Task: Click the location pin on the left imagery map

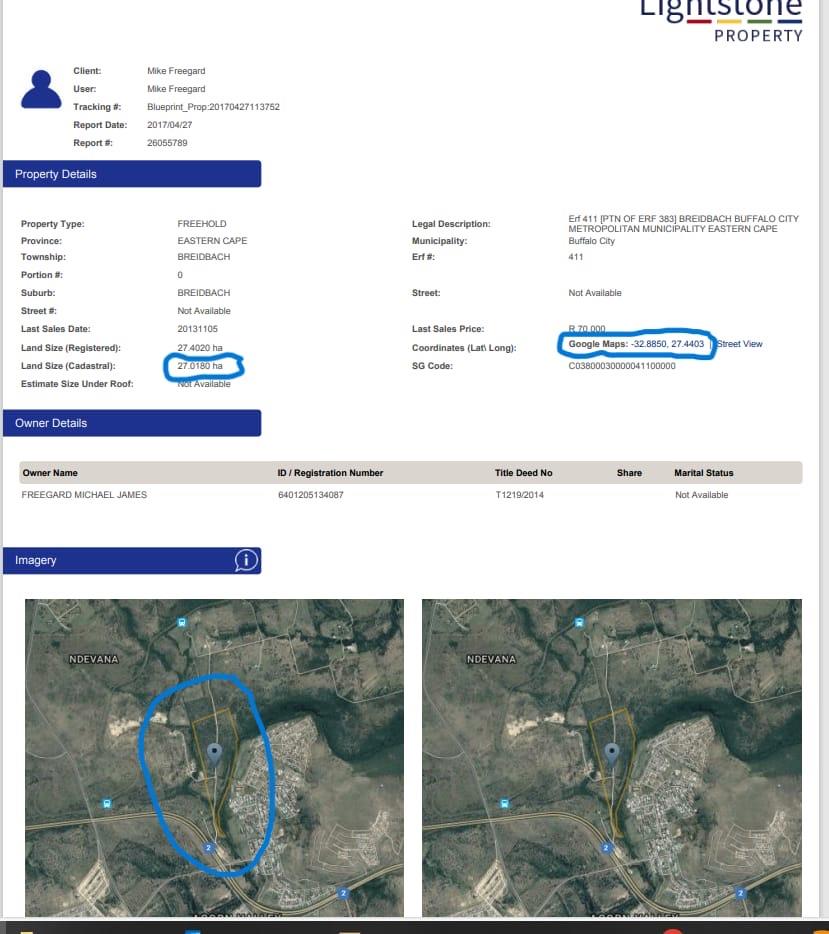Action: point(213,753)
